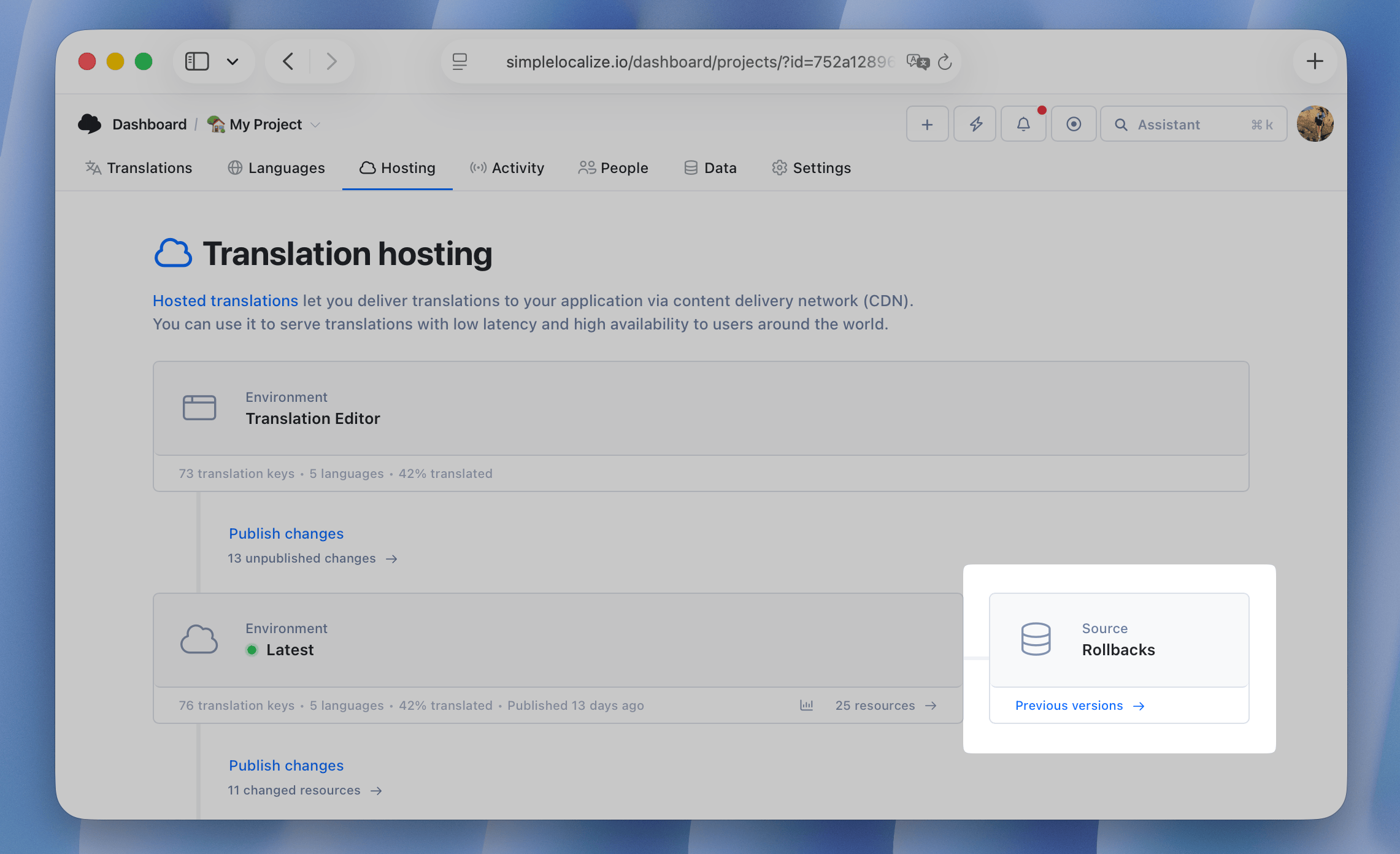
Task: Open the Hosted translations link
Action: coord(225,301)
